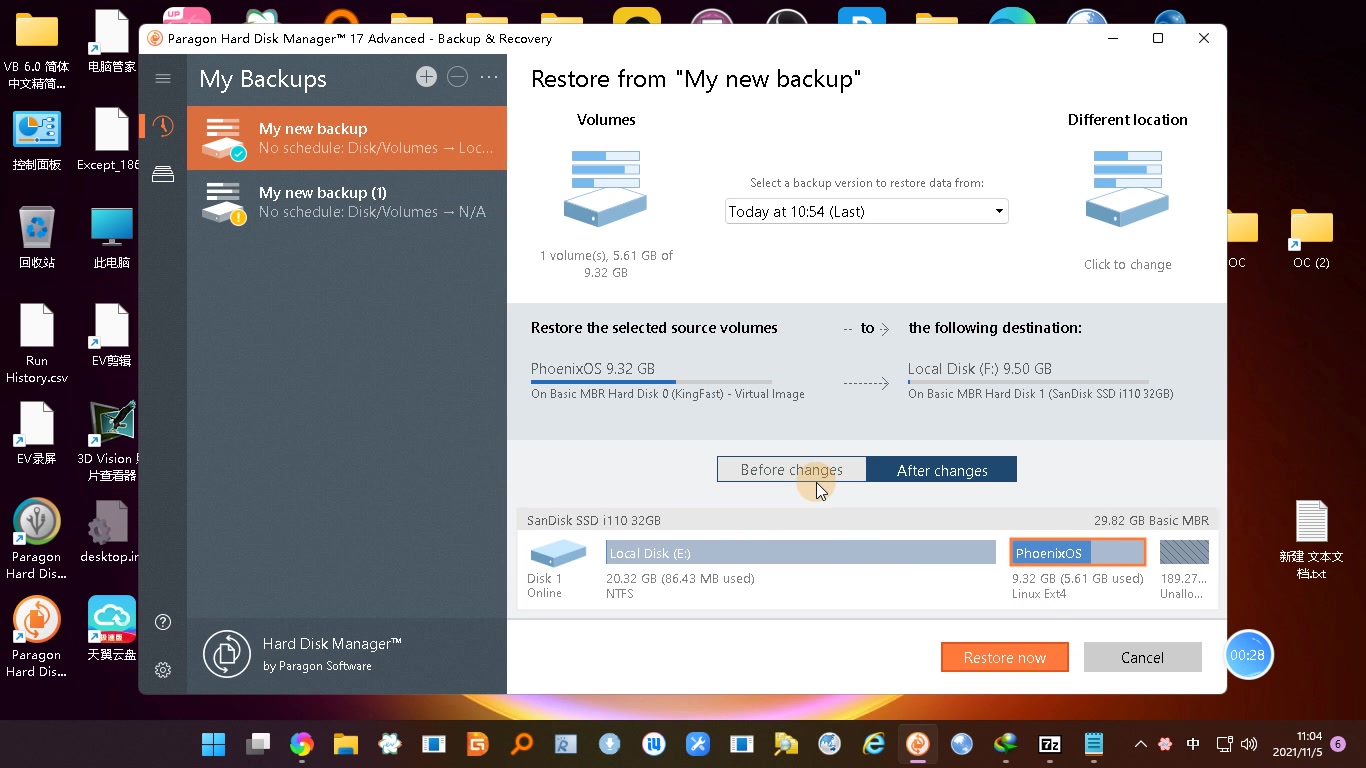Select the PhoenixOS partition bar

click(x=1078, y=552)
